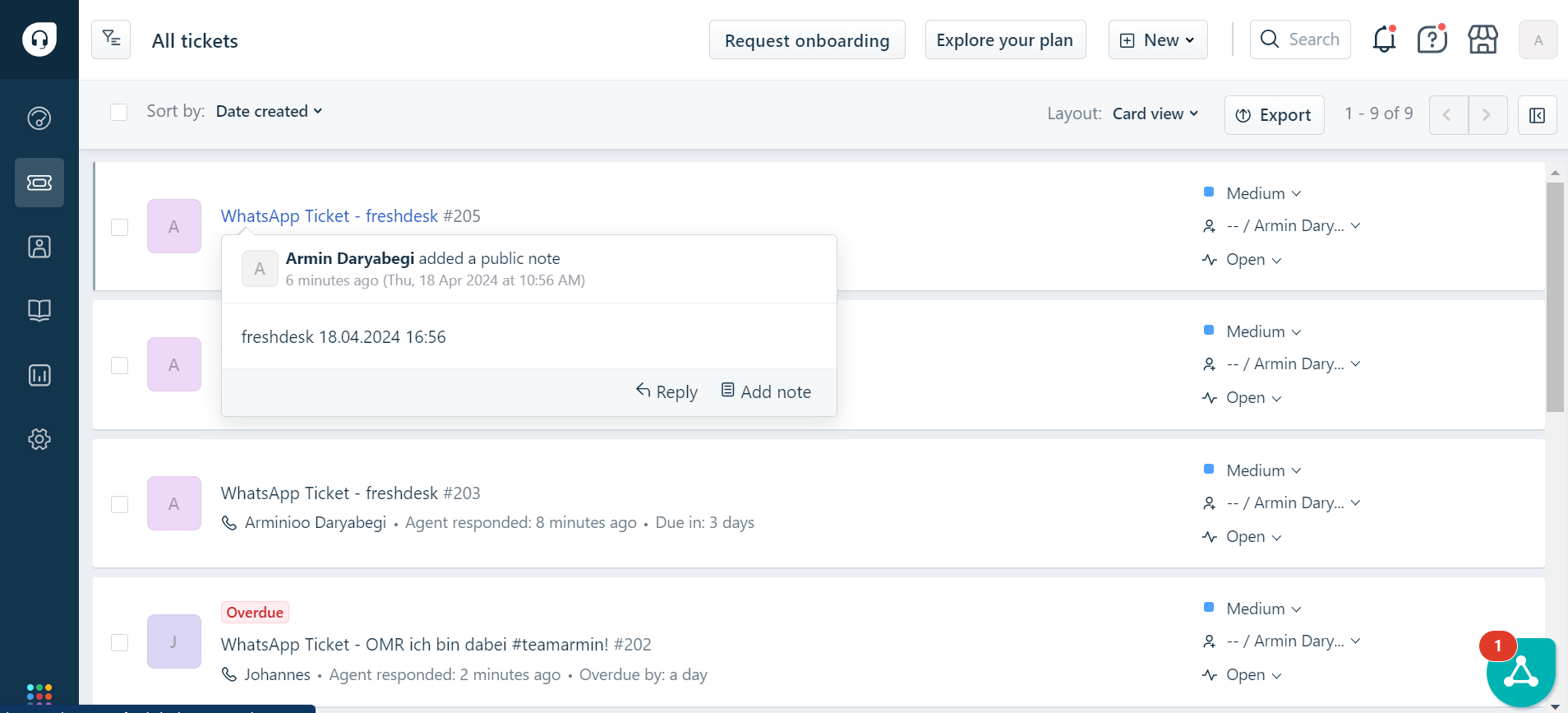This screenshot has width=1568, height=713.
Task: Click the ticket list vertical scrollbar
Action: [x=1555, y=296]
